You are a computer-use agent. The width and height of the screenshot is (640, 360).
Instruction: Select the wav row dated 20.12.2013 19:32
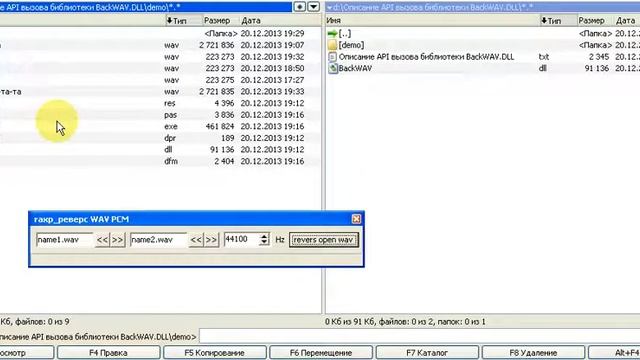point(160,57)
